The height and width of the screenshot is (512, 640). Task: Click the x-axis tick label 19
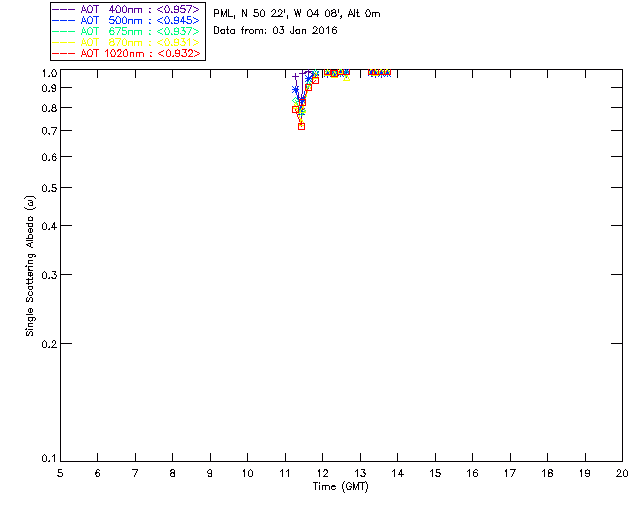coord(585,473)
